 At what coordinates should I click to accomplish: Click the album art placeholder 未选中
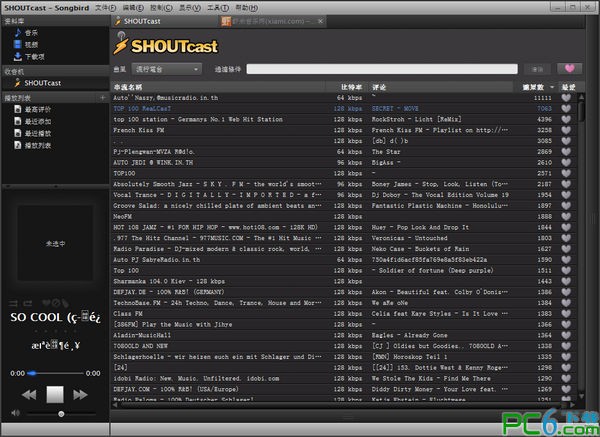tap(55, 243)
